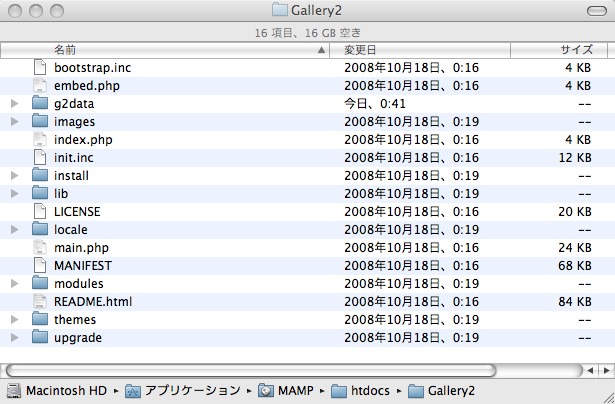The image size is (615, 404).
Task: Expand the modules folder disclosure triangle
Action: [x=15, y=284]
